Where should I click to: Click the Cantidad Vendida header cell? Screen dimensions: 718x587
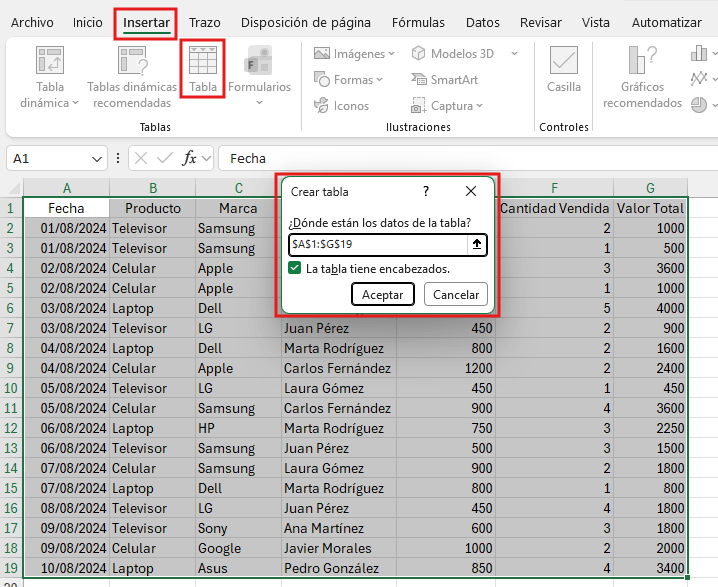pos(555,208)
